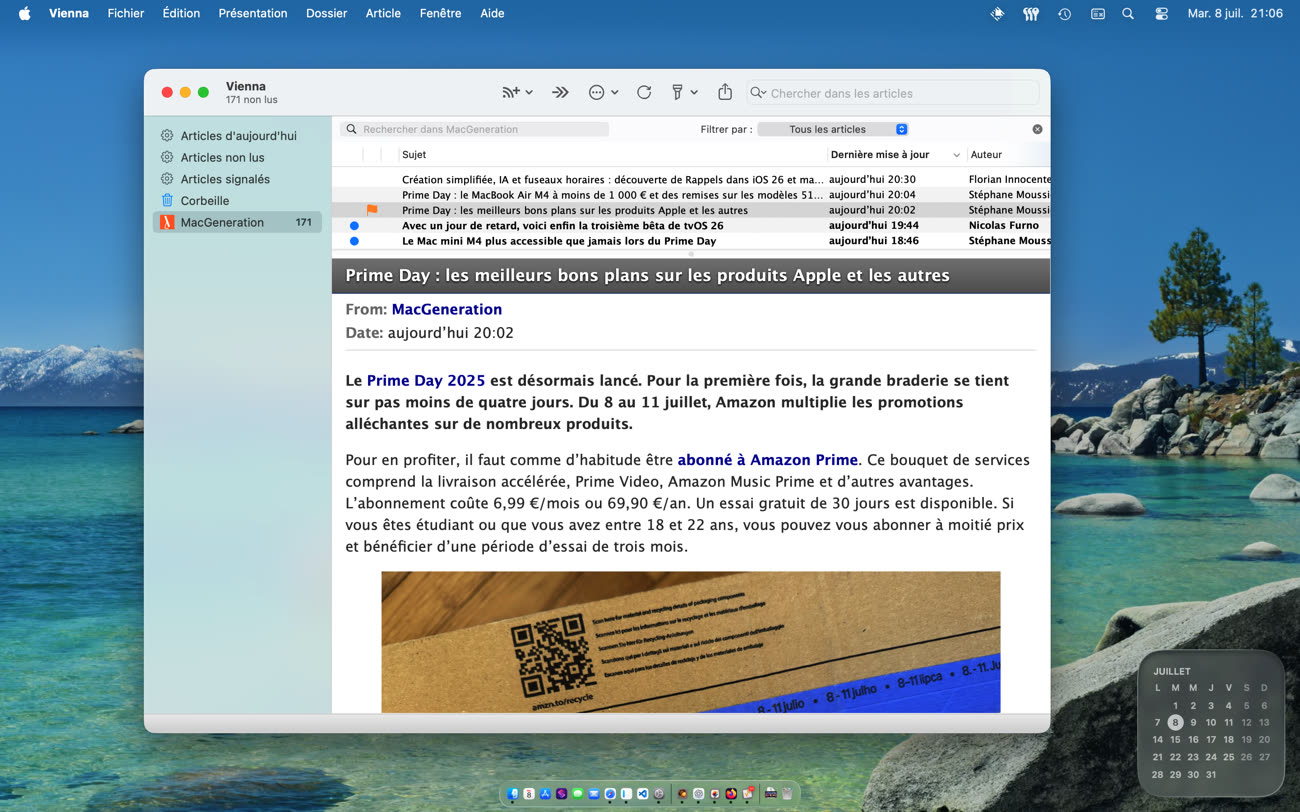Screen dimensions: 1300x812
Task: Open Finder from the Dock
Action: pos(513,794)
